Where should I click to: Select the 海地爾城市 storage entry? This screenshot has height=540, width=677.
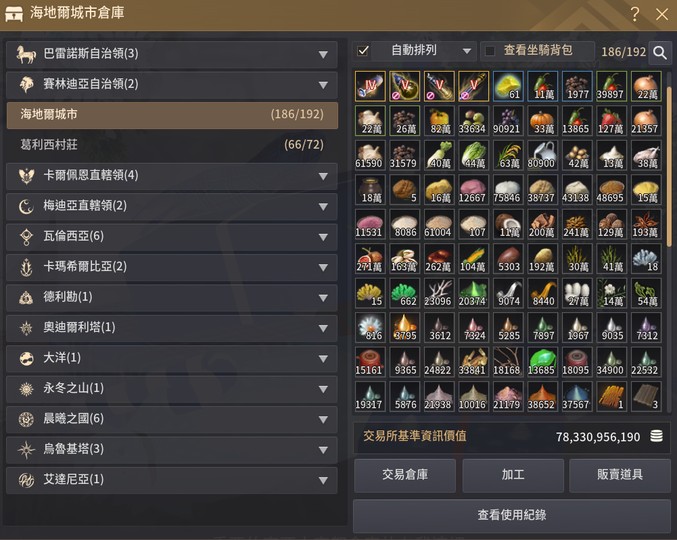[x=172, y=114]
